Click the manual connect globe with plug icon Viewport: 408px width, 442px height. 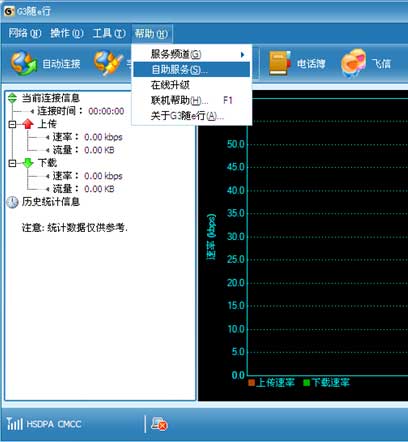(x=109, y=63)
